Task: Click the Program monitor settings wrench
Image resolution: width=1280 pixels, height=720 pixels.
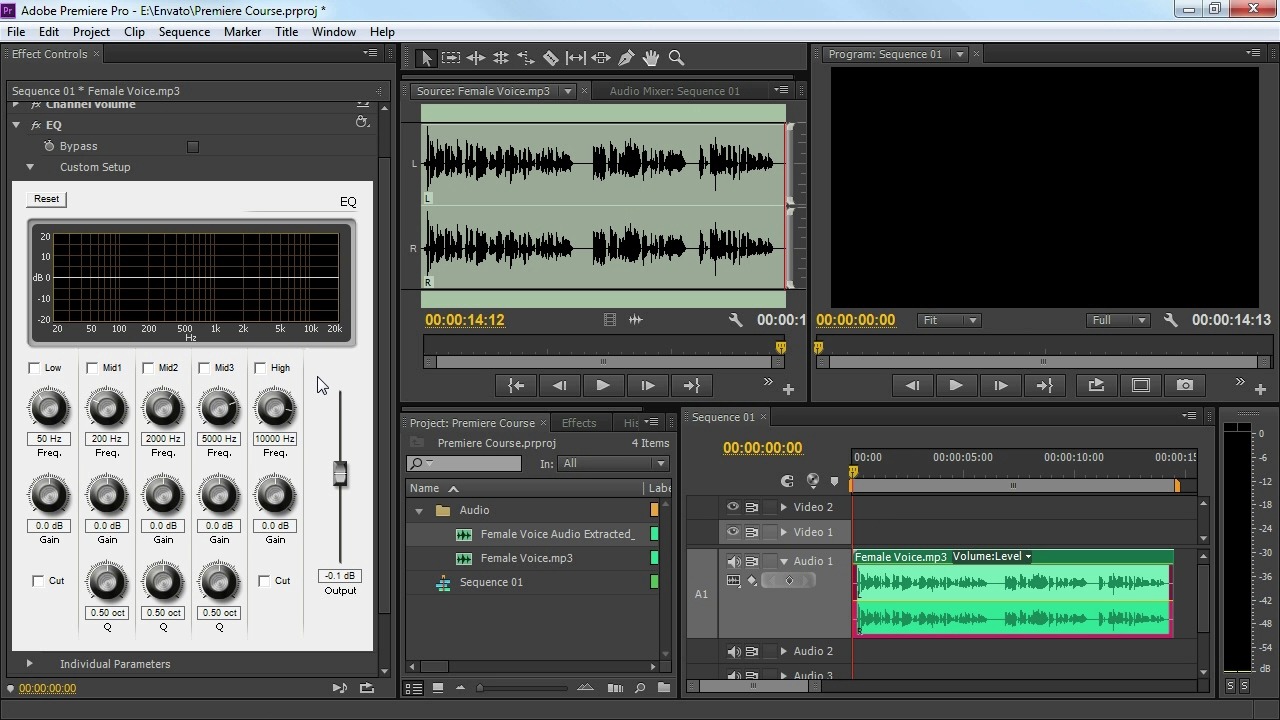Action: pos(1170,320)
